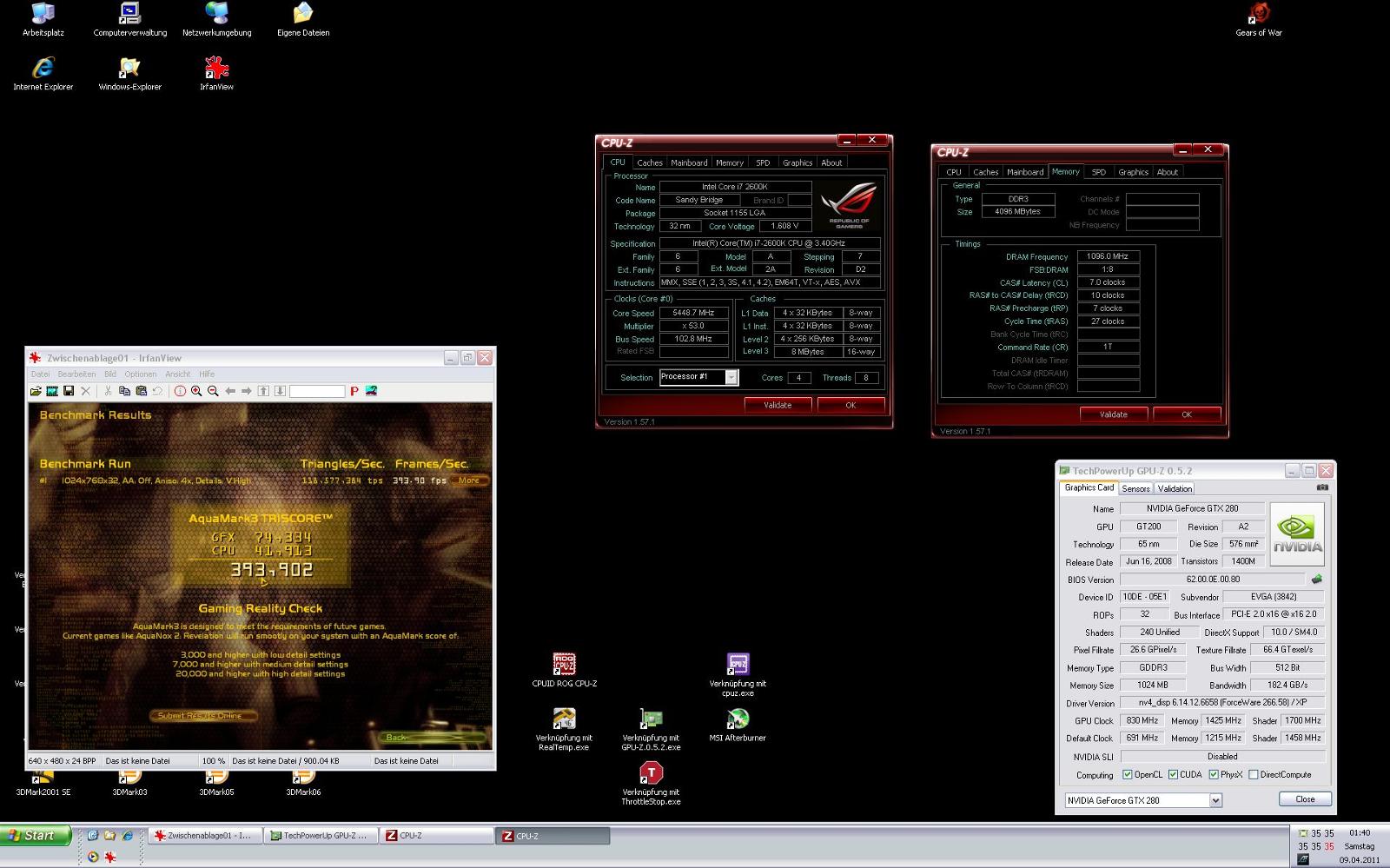Image resolution: width=1390 pixels, height=868 pixels.
Task: Expand the Processor #1 selection dropdown in CPU-Z
Action: point(731,377)
